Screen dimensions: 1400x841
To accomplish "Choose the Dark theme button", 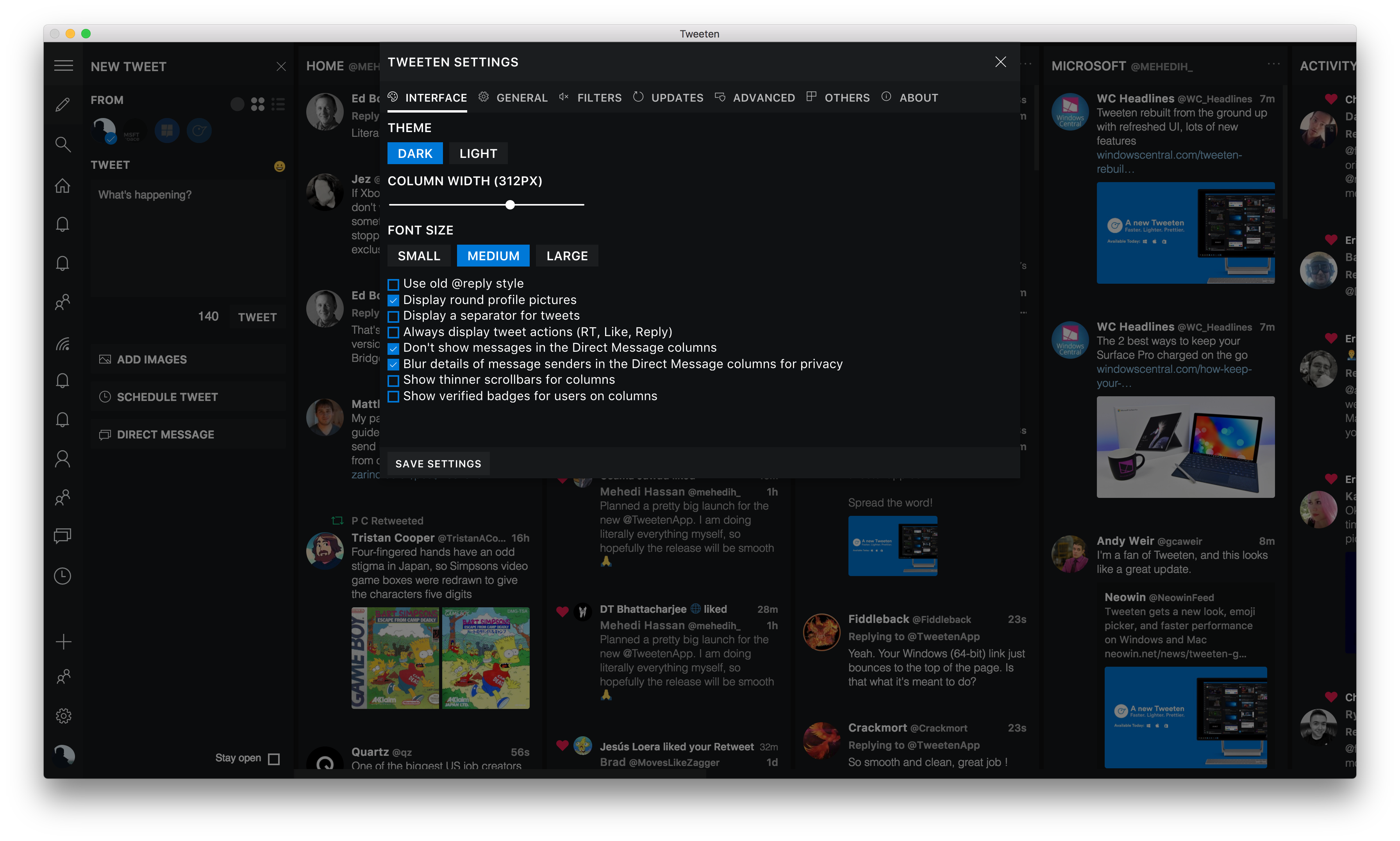I will [415, 154].
